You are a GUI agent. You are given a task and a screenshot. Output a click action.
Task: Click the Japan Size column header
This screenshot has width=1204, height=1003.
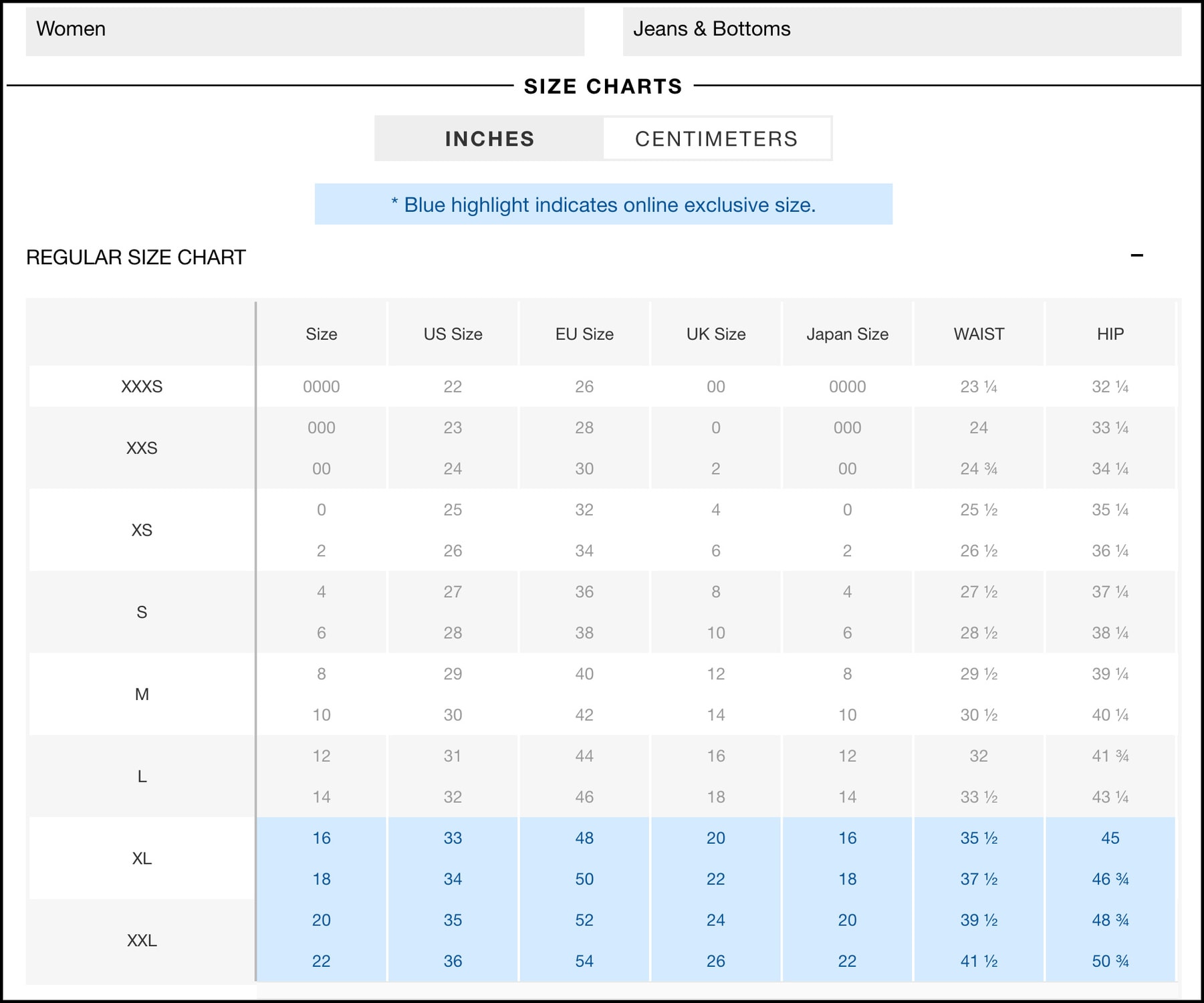coord(847,334)
